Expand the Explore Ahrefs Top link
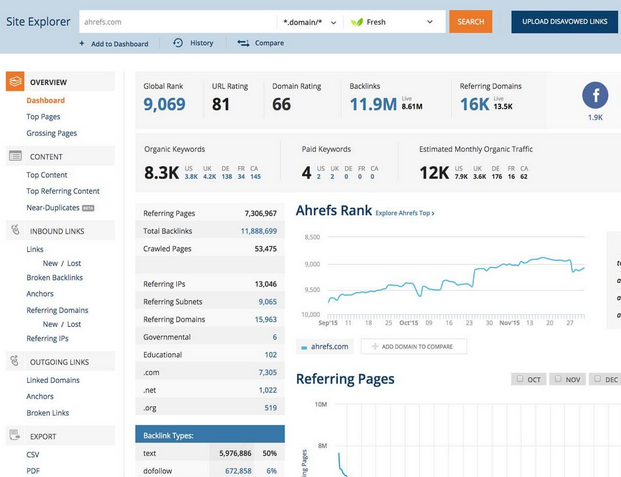 [404, 213]
